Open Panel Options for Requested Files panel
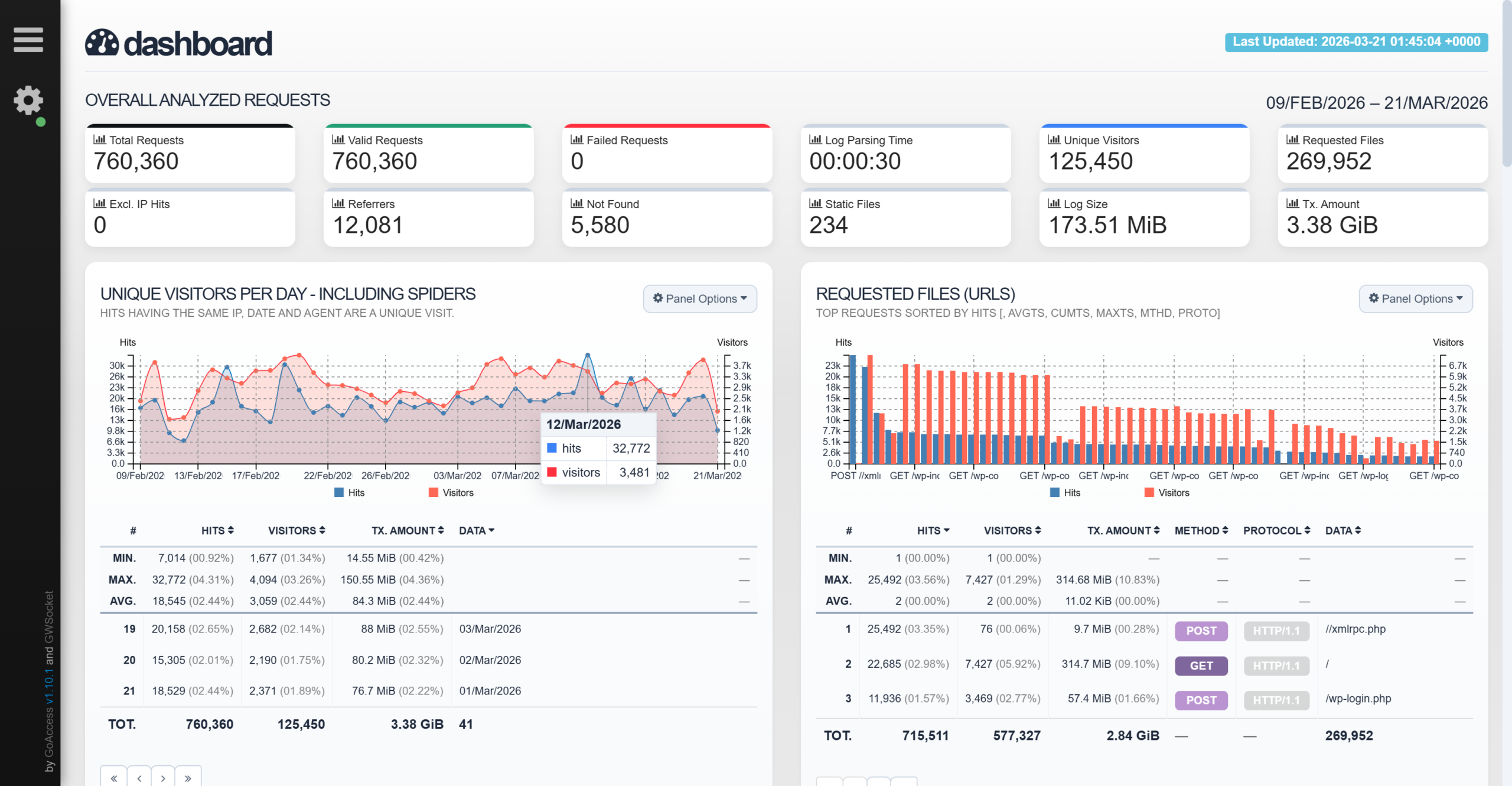1512x786 pixels. (x=1416, y=298)
